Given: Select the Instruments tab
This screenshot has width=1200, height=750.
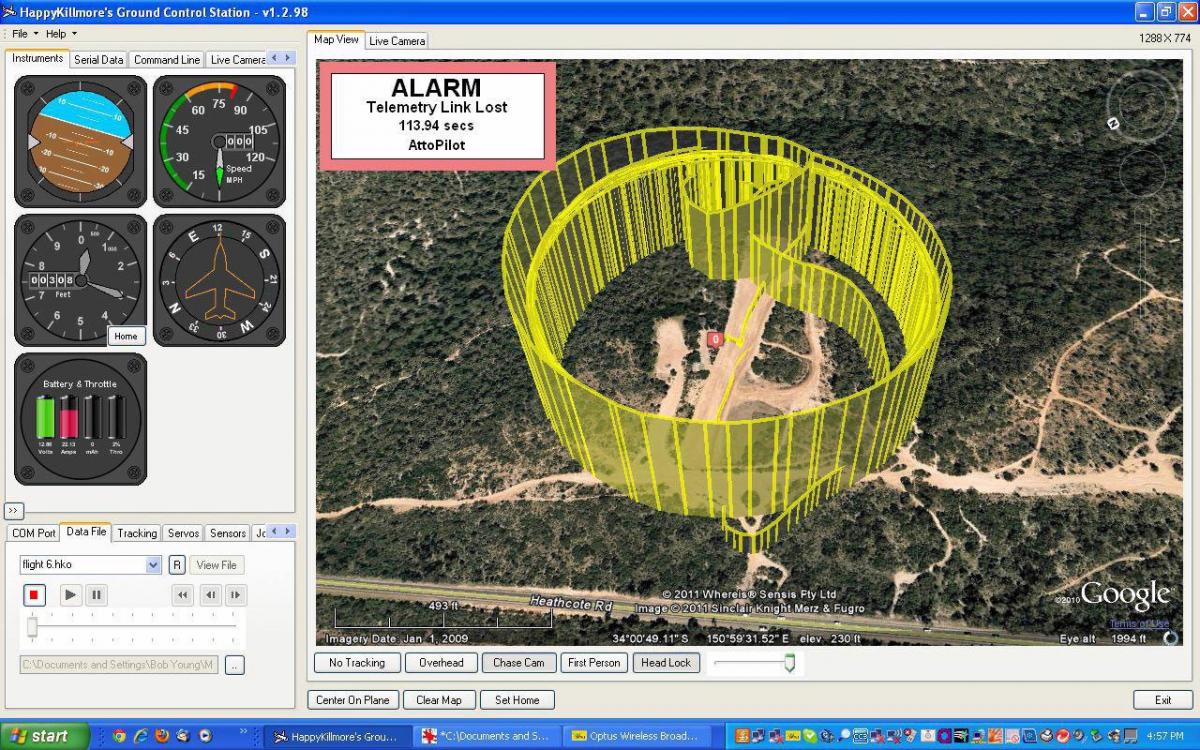Looking at the screenshot, I should pyautogui.click(x=38, y=58).
